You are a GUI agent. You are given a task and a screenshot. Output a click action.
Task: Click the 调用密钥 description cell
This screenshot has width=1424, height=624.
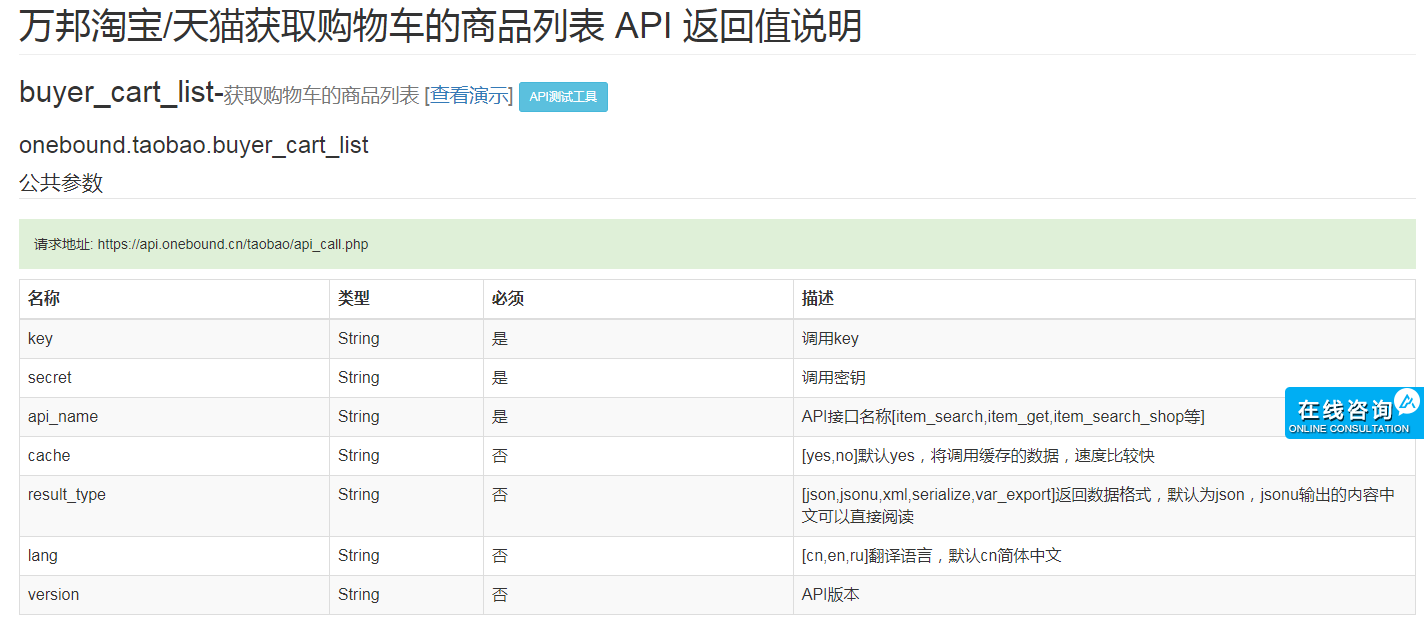(x=1104, y=378)
